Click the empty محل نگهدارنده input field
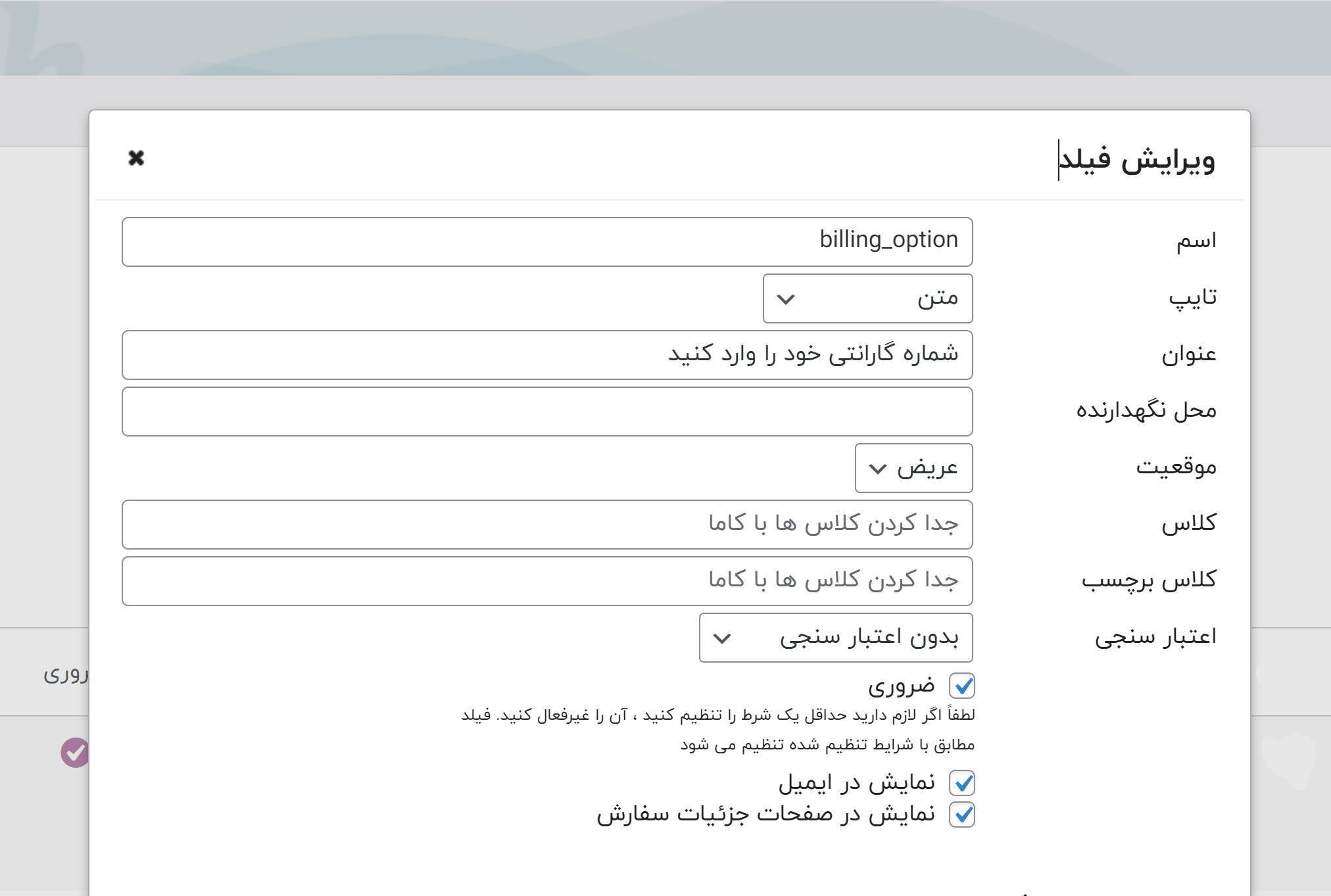 coord(547,412)
